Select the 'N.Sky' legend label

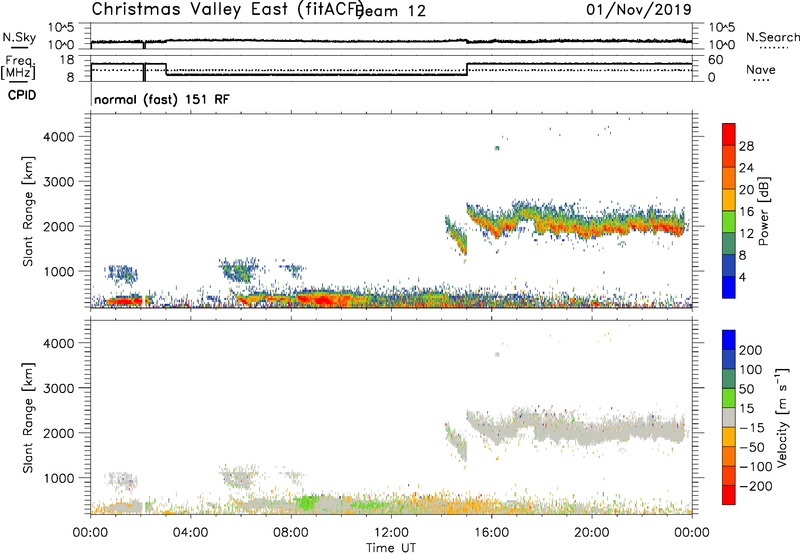[x=19, y=37]
